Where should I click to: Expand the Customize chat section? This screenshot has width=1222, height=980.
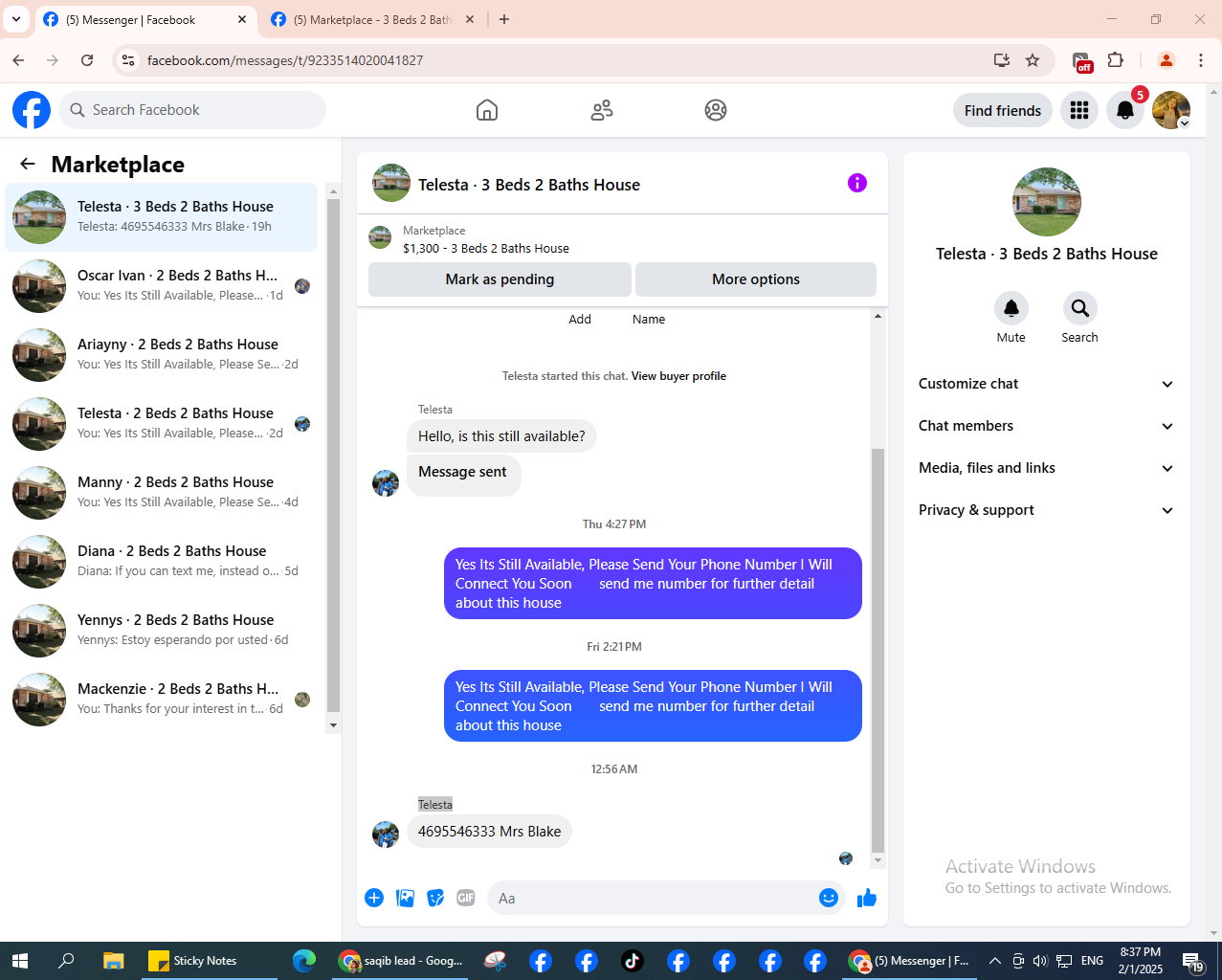(x=1046, y=384)
